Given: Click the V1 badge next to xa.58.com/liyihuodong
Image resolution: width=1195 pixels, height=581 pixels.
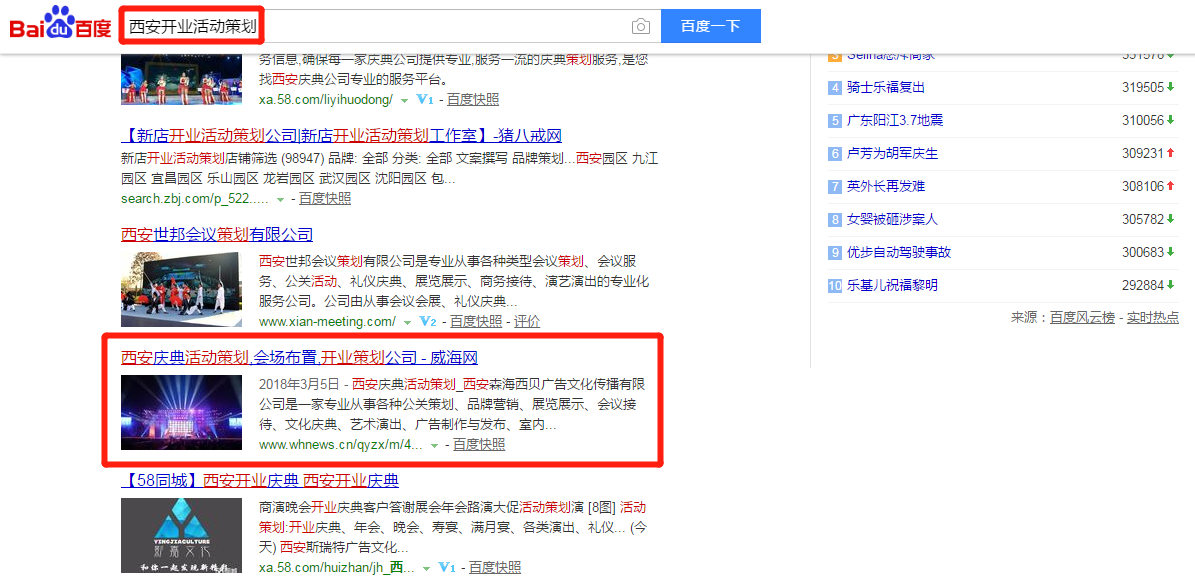Looking at the screenshot, I should coord(426,100).
